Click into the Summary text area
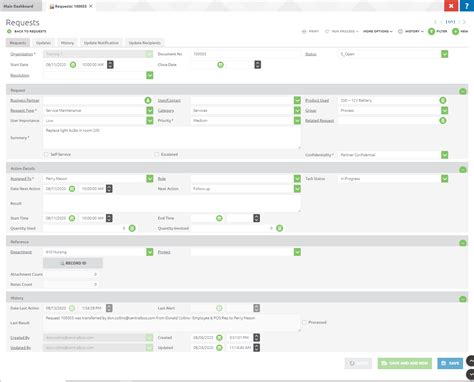This screenshot has height=382, width=474. tap(172, 138)
